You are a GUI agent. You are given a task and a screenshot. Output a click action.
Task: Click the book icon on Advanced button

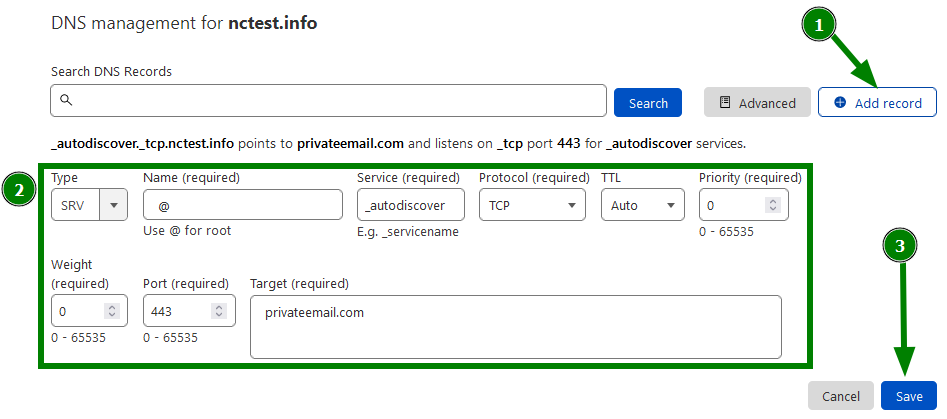tap(725, 103)
